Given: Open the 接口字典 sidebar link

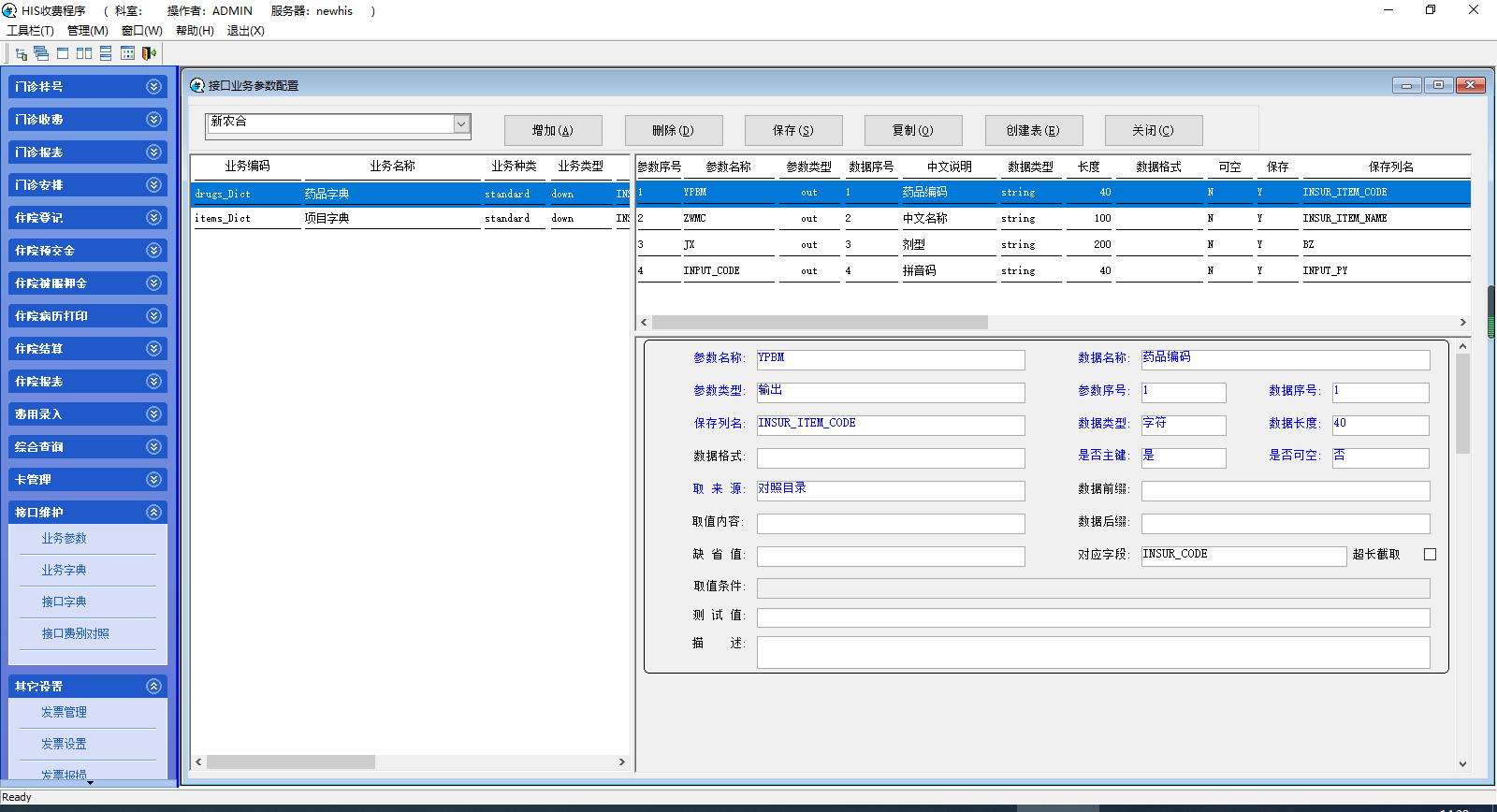Looking at the screenshot, I should [64, 602].
